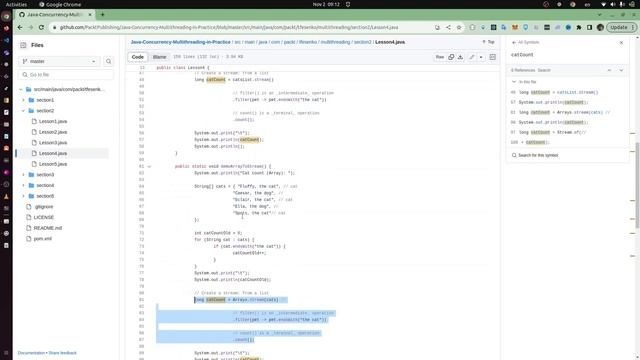Expand the section4 folder

tap(23, 185)
